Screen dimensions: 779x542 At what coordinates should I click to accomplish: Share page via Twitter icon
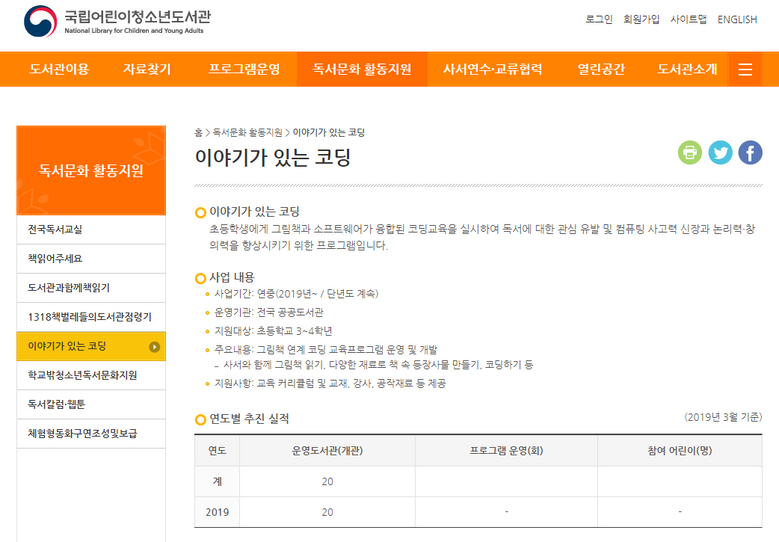click(x=720, y=152)
